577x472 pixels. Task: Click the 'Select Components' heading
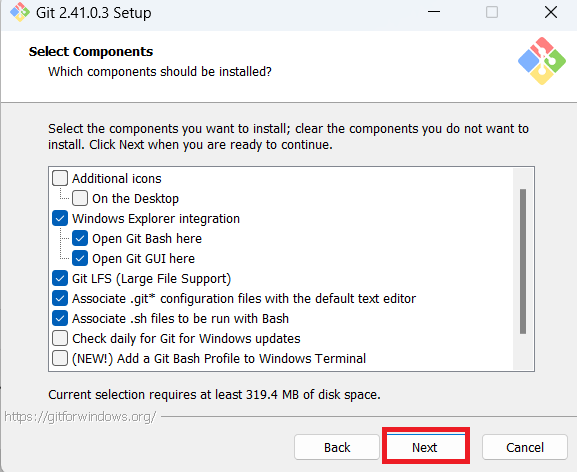pos(91,52)
